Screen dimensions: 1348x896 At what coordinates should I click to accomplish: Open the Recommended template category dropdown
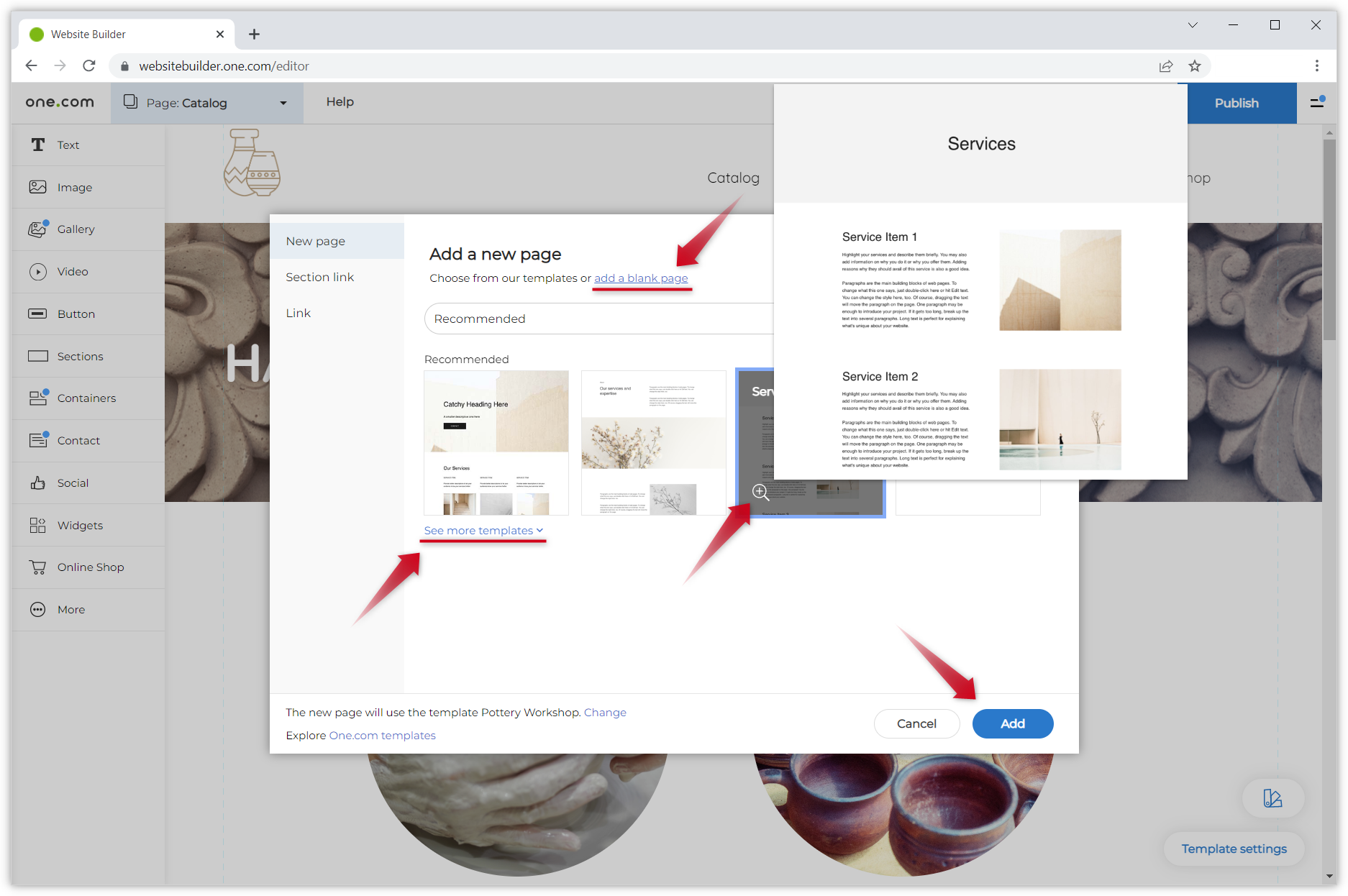click(x=599, y=319)
